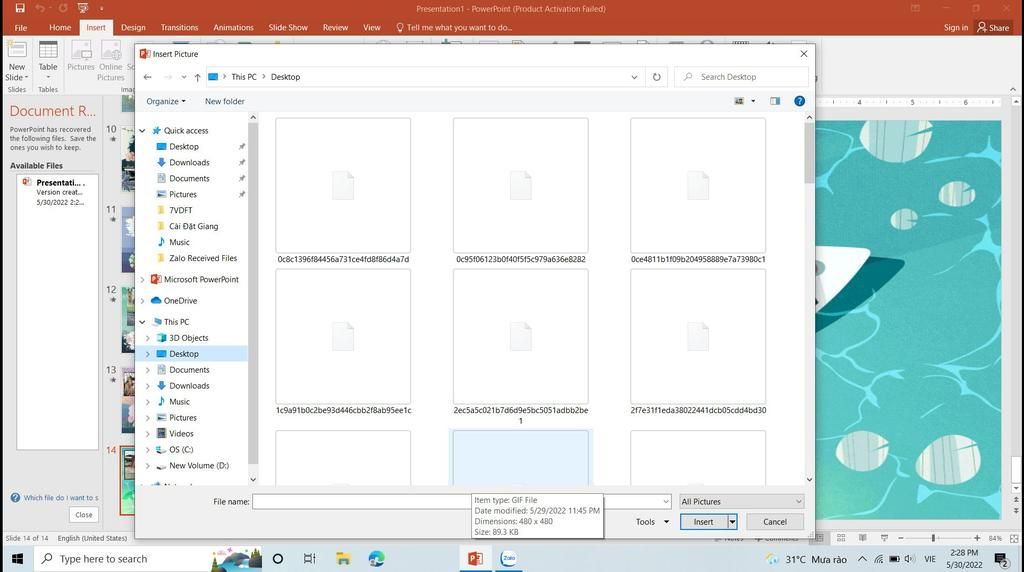This screenshot has height=572, width=1024.
Task: Select file 0c8c1396f84456a731ce4fd8f86d4a7d thumbnail
Action: click(x=343, y=185)
